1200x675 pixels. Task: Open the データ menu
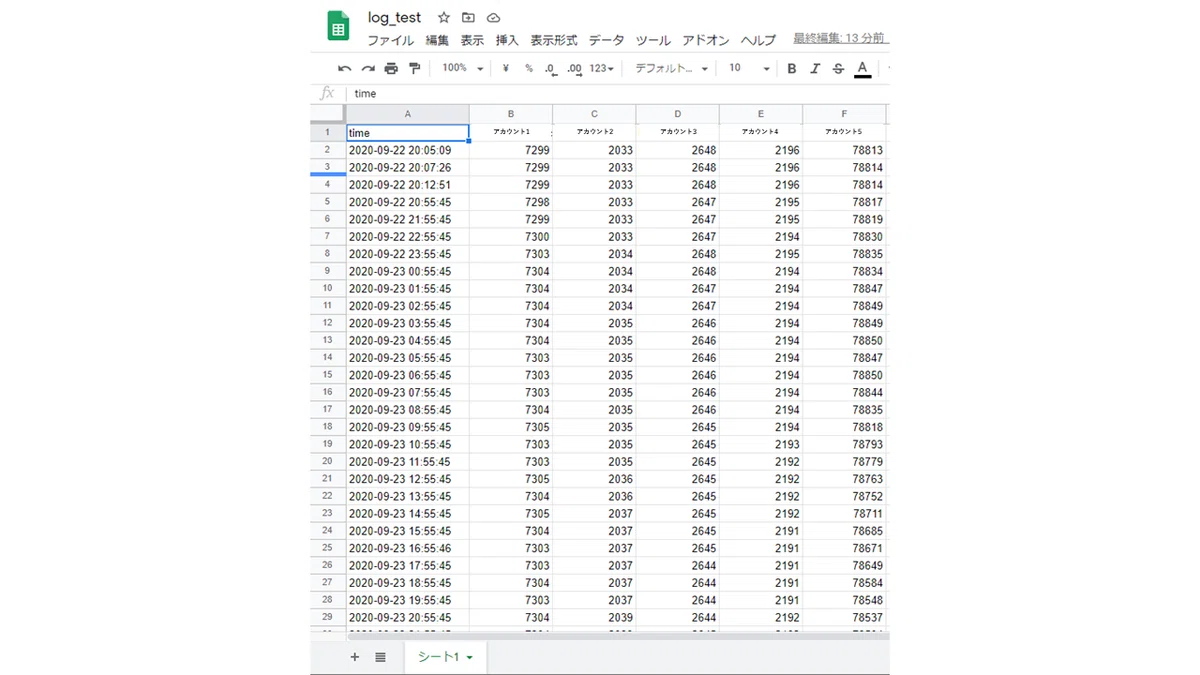tap(606, 40)
